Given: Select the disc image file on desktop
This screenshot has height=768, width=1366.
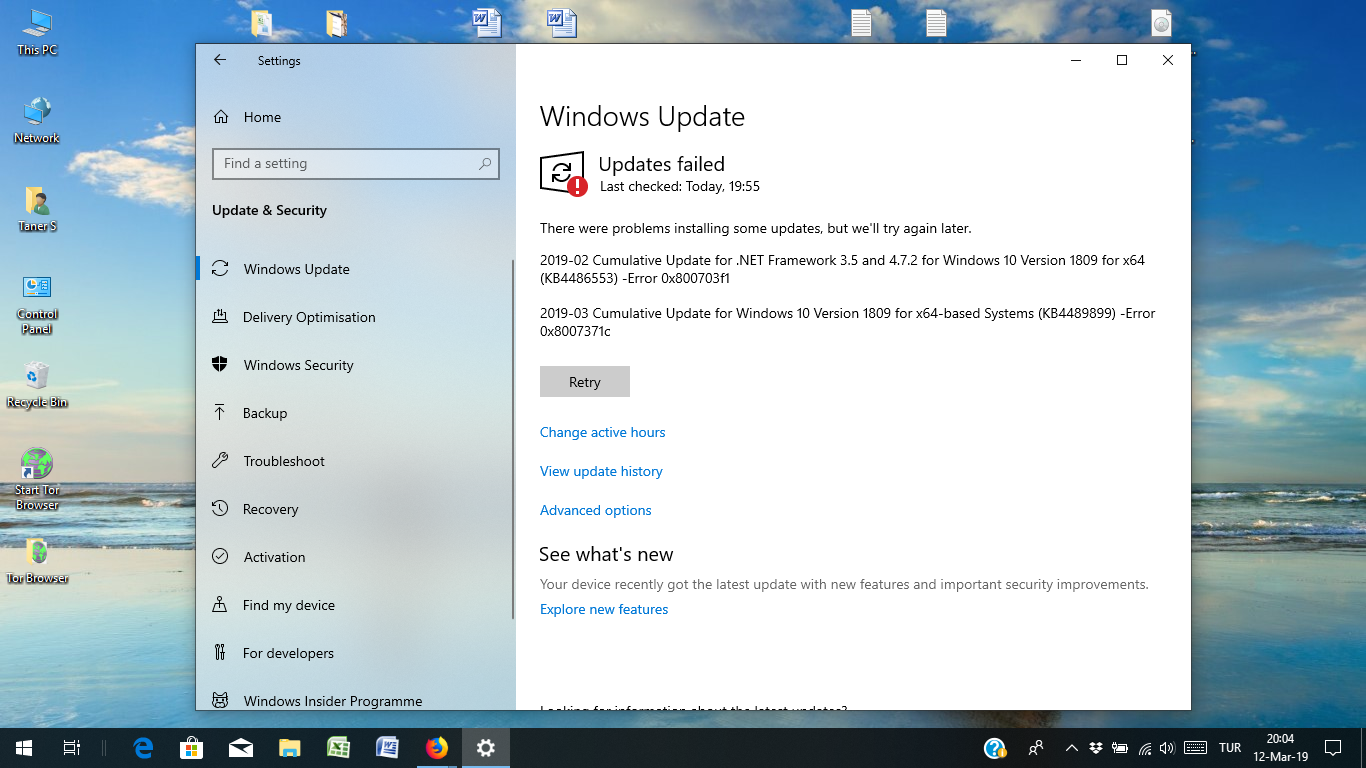Looking at the screenshot, I should click(x=1161, y=23).
